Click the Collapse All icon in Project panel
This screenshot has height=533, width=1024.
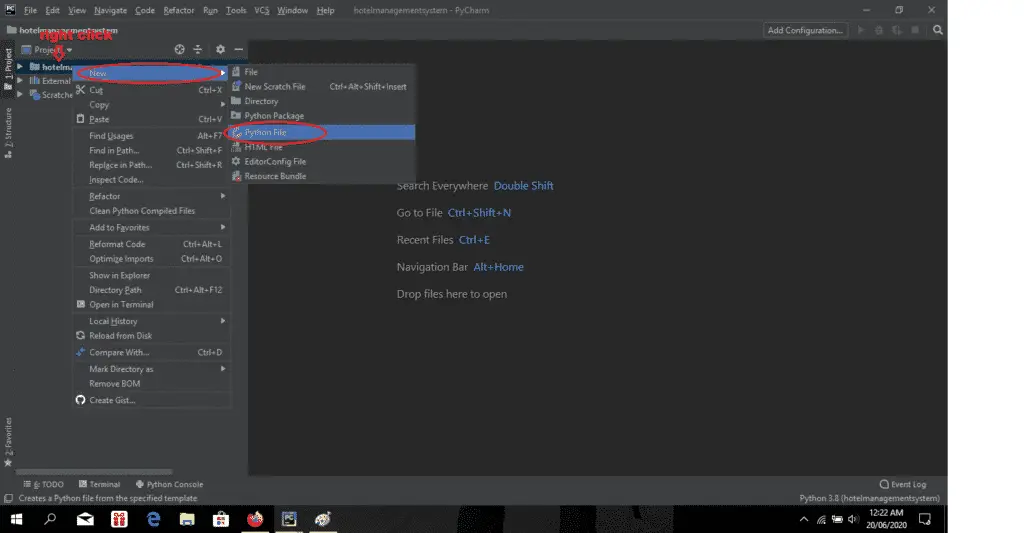(198, 49)
